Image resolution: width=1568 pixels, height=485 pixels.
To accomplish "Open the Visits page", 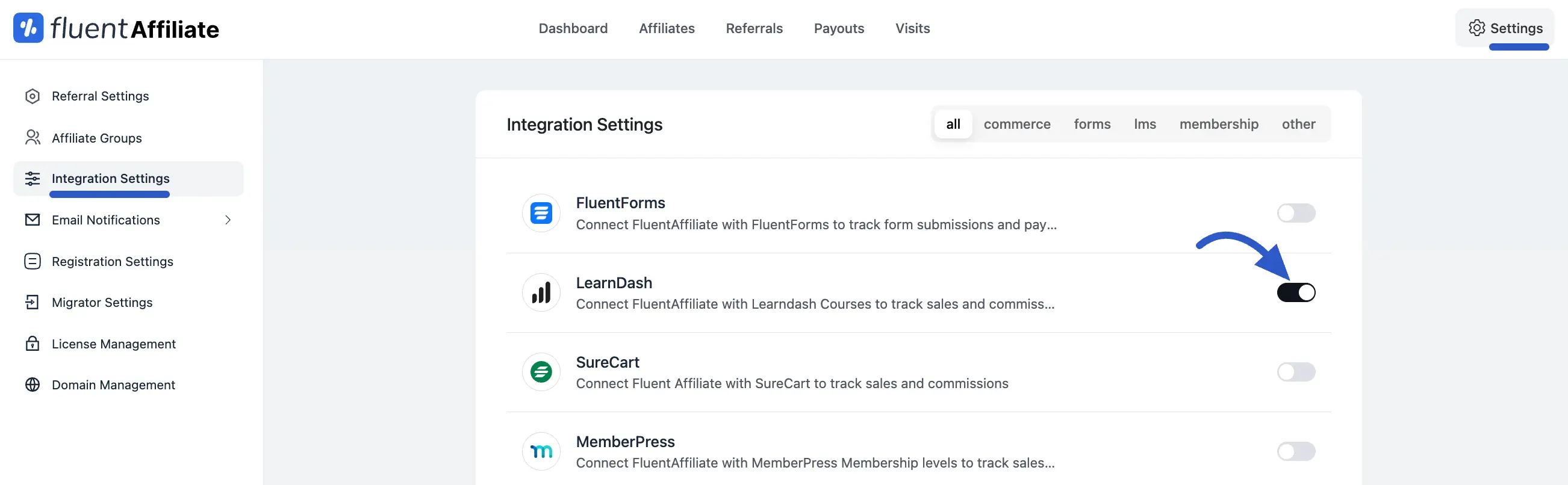I will (x=912, y=28).
